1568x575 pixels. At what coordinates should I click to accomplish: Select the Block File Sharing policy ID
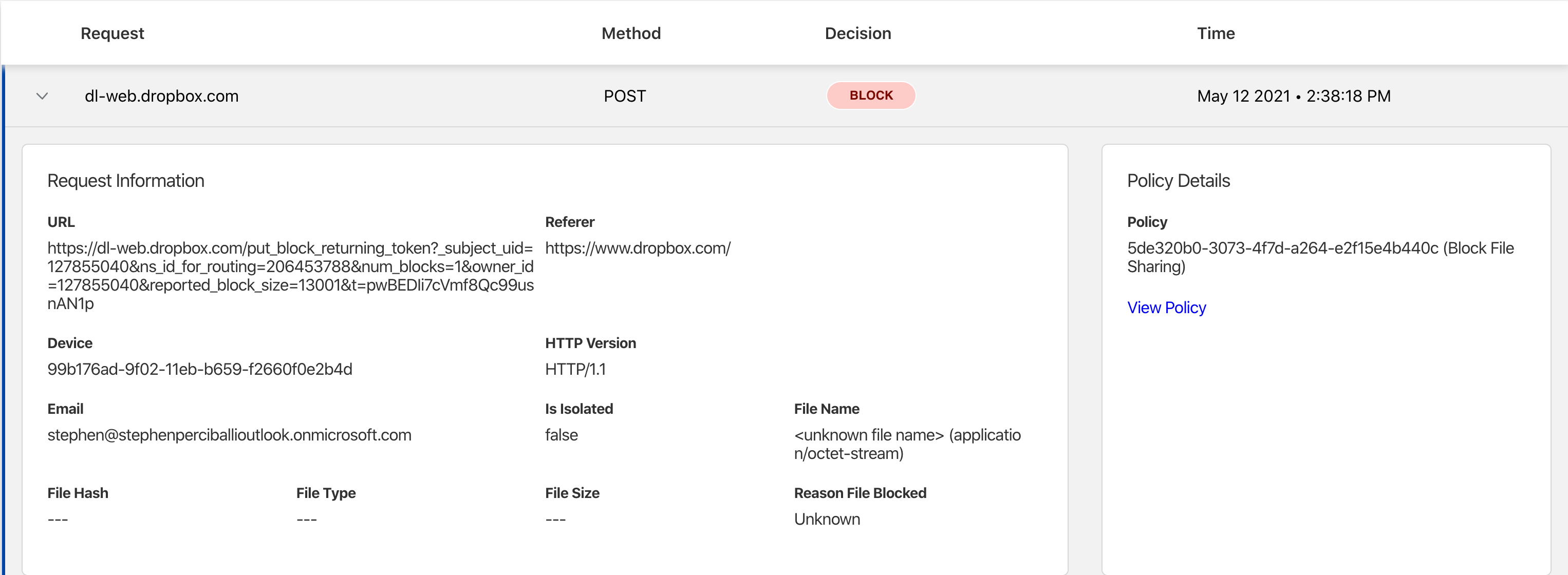click(1320, 257)
